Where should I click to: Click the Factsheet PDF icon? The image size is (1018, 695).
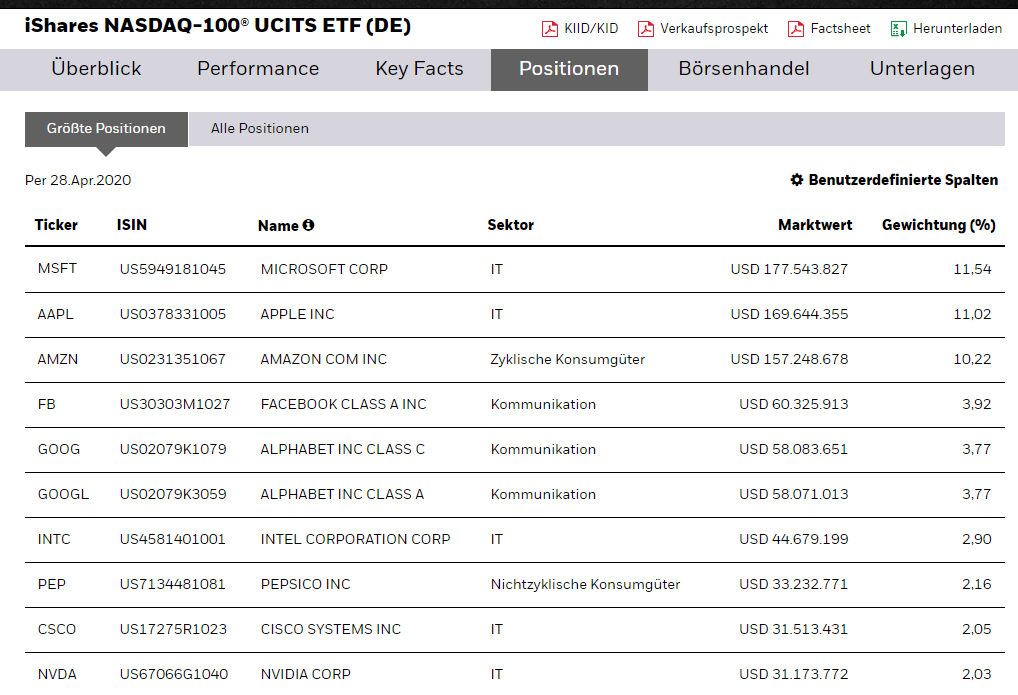(796, 29)
